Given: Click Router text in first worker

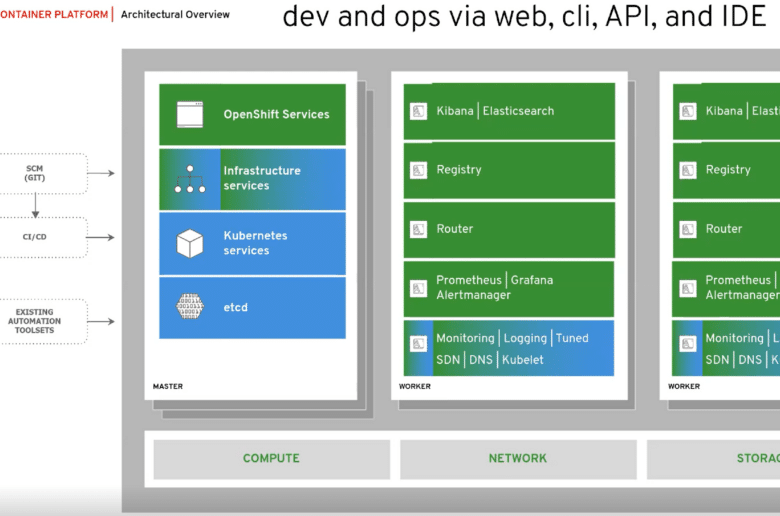Looking at the screenshot, I should tap(455, 229).
